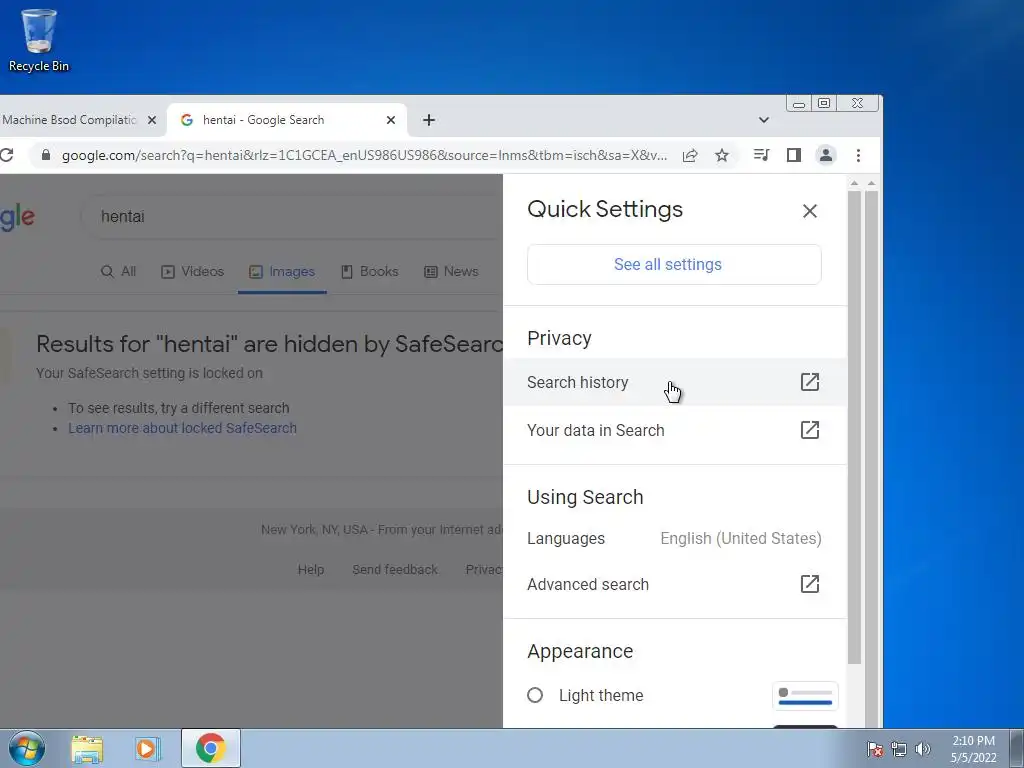The image size is (1024, 768).
Task: Reload the page with the refresh icon
Action: (7, 155)
